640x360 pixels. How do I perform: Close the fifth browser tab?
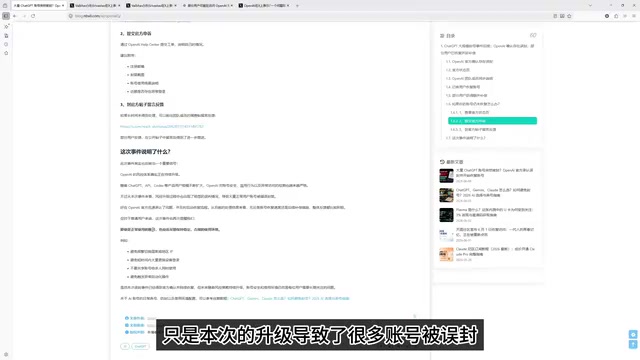[288, 6]
